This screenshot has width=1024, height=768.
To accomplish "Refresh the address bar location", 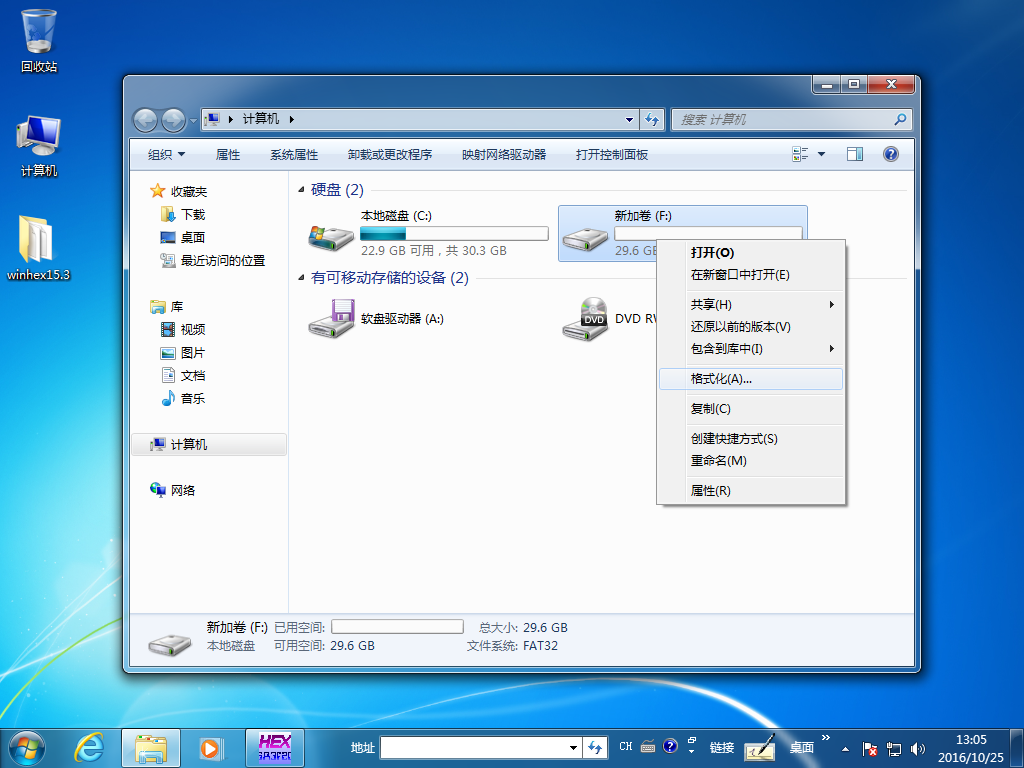I will [x=652, y=120].
